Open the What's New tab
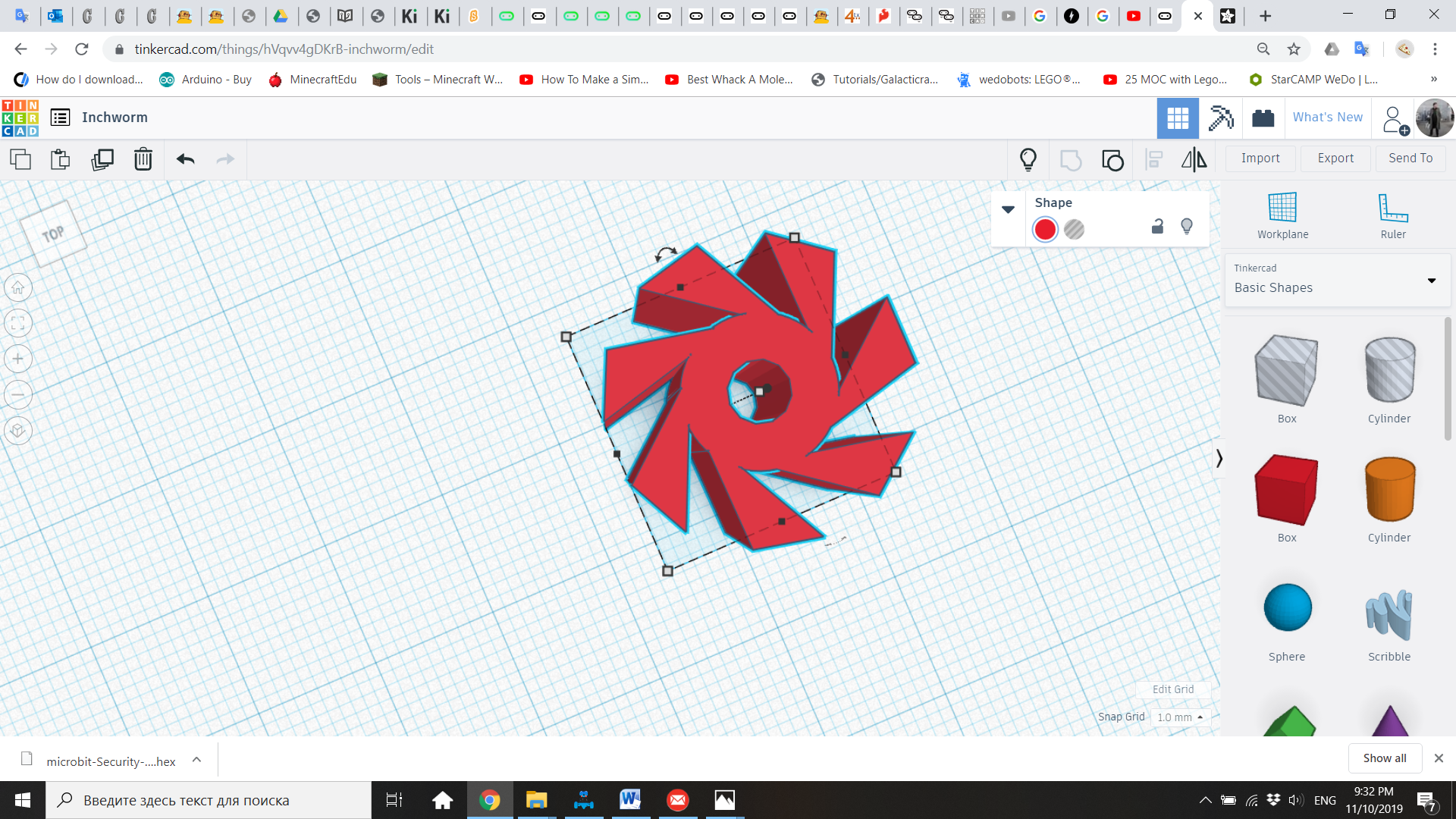This screenshot has width=1456, height=819. point(1327,118)
